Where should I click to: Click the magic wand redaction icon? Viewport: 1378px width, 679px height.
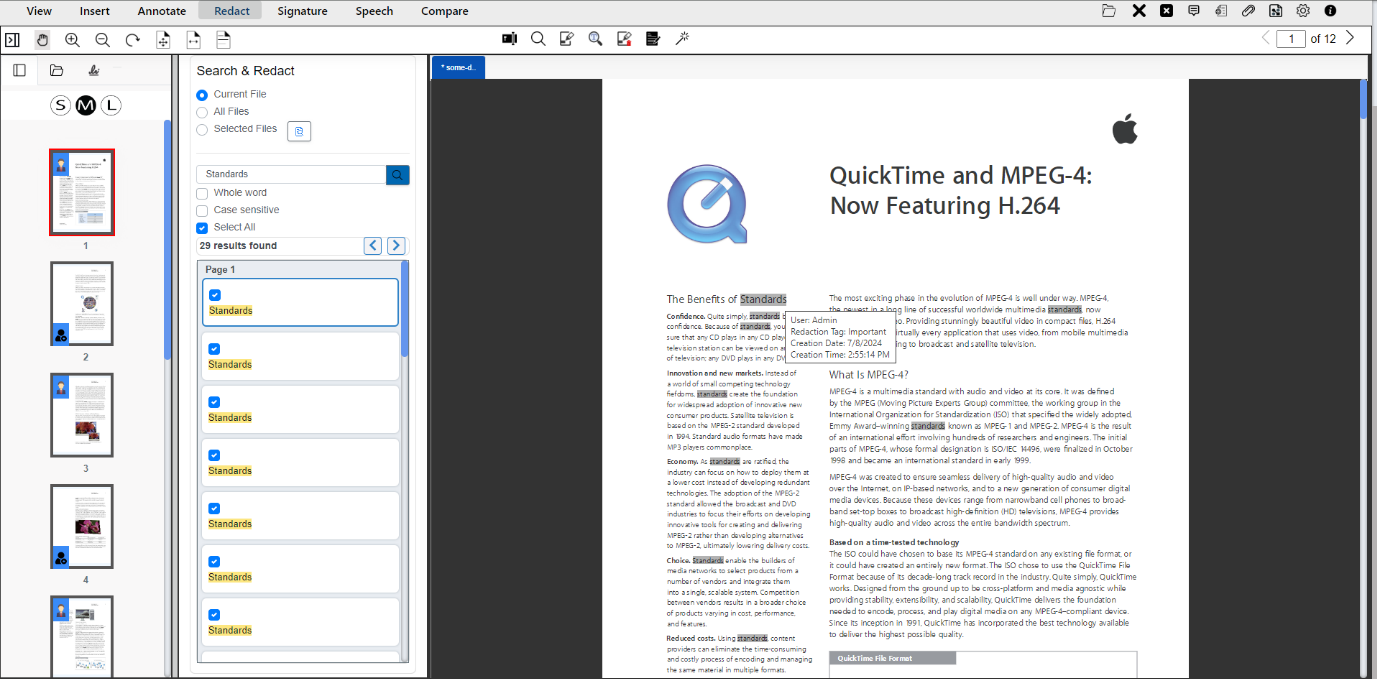[x=683, y=39]
